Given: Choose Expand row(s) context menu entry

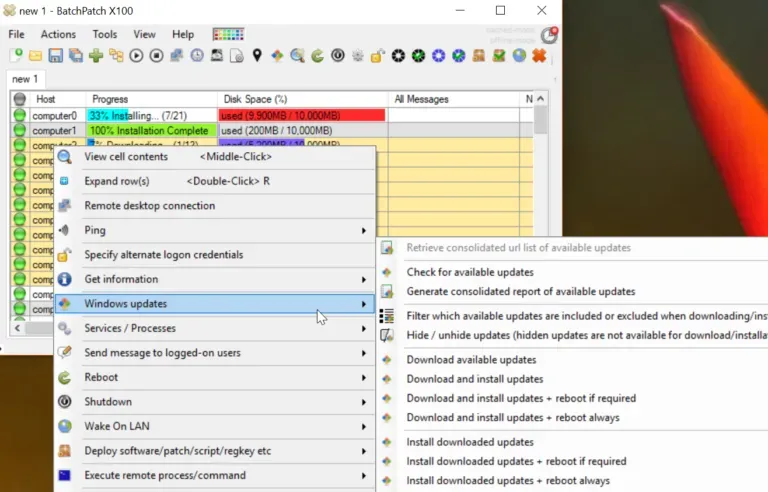Looking at the screenshot, I should (x=215, y=181).
